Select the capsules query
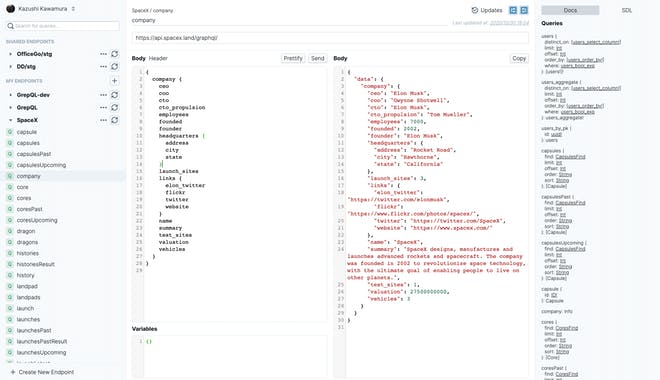 tap(28, 143)
